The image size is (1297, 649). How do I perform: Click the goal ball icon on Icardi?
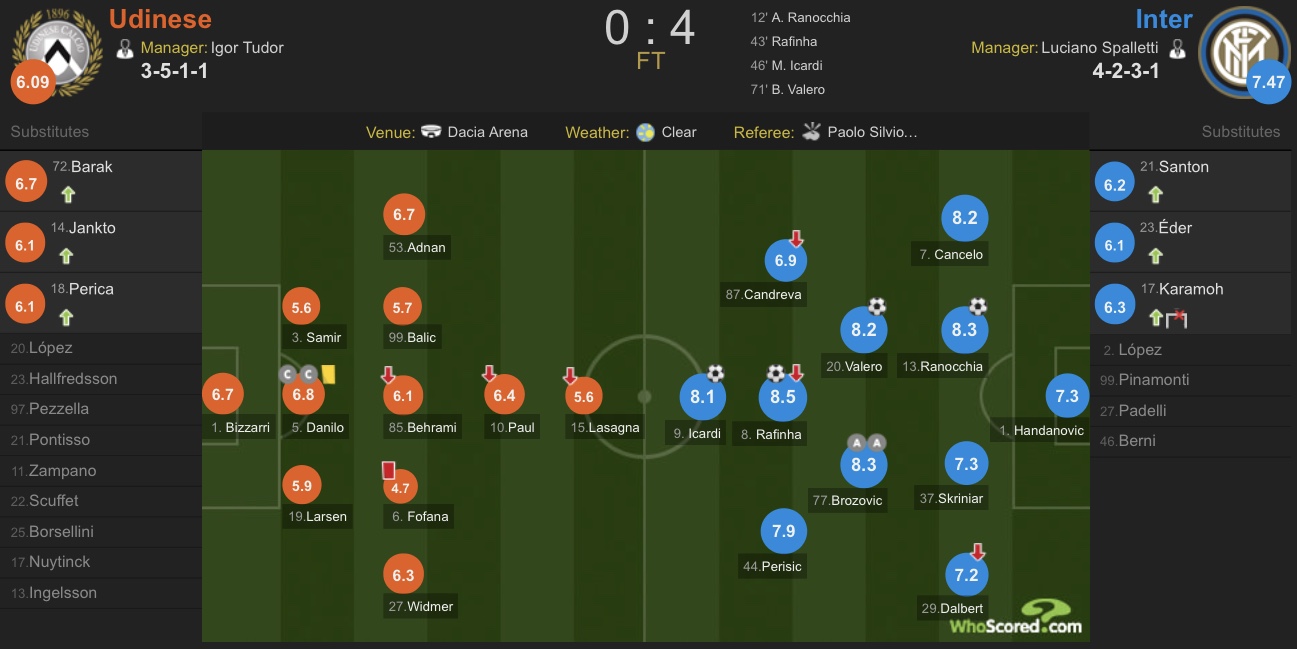715,373
